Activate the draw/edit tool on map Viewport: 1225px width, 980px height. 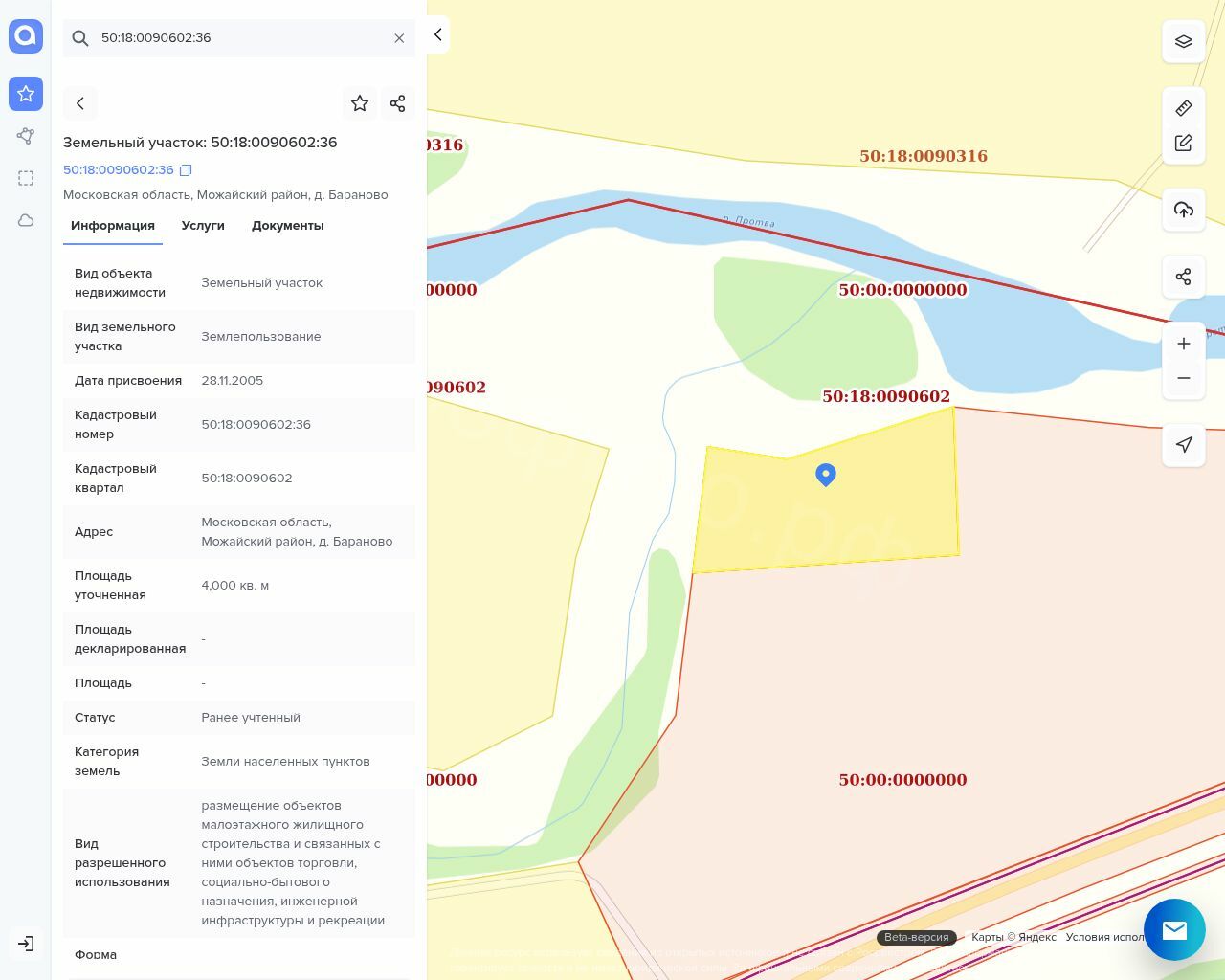pos(1183,143)
